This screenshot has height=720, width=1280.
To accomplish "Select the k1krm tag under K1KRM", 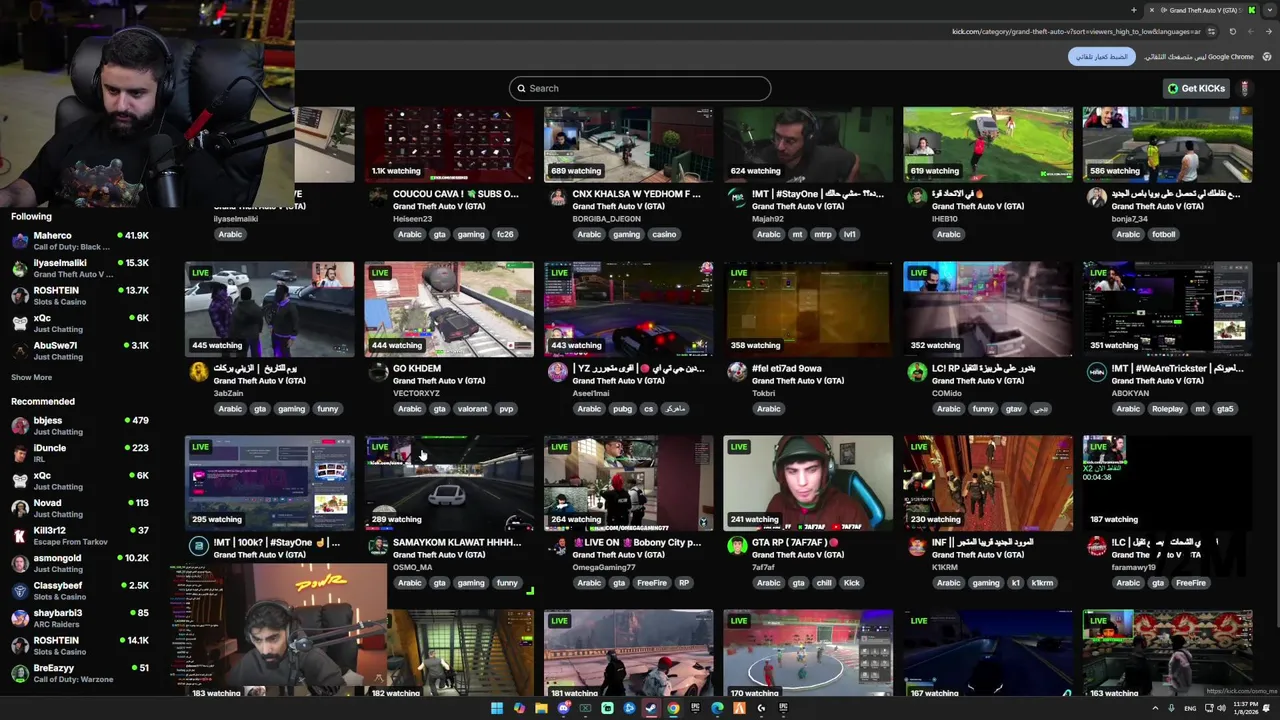I will pyautogui.click(x=1042, y=583).
